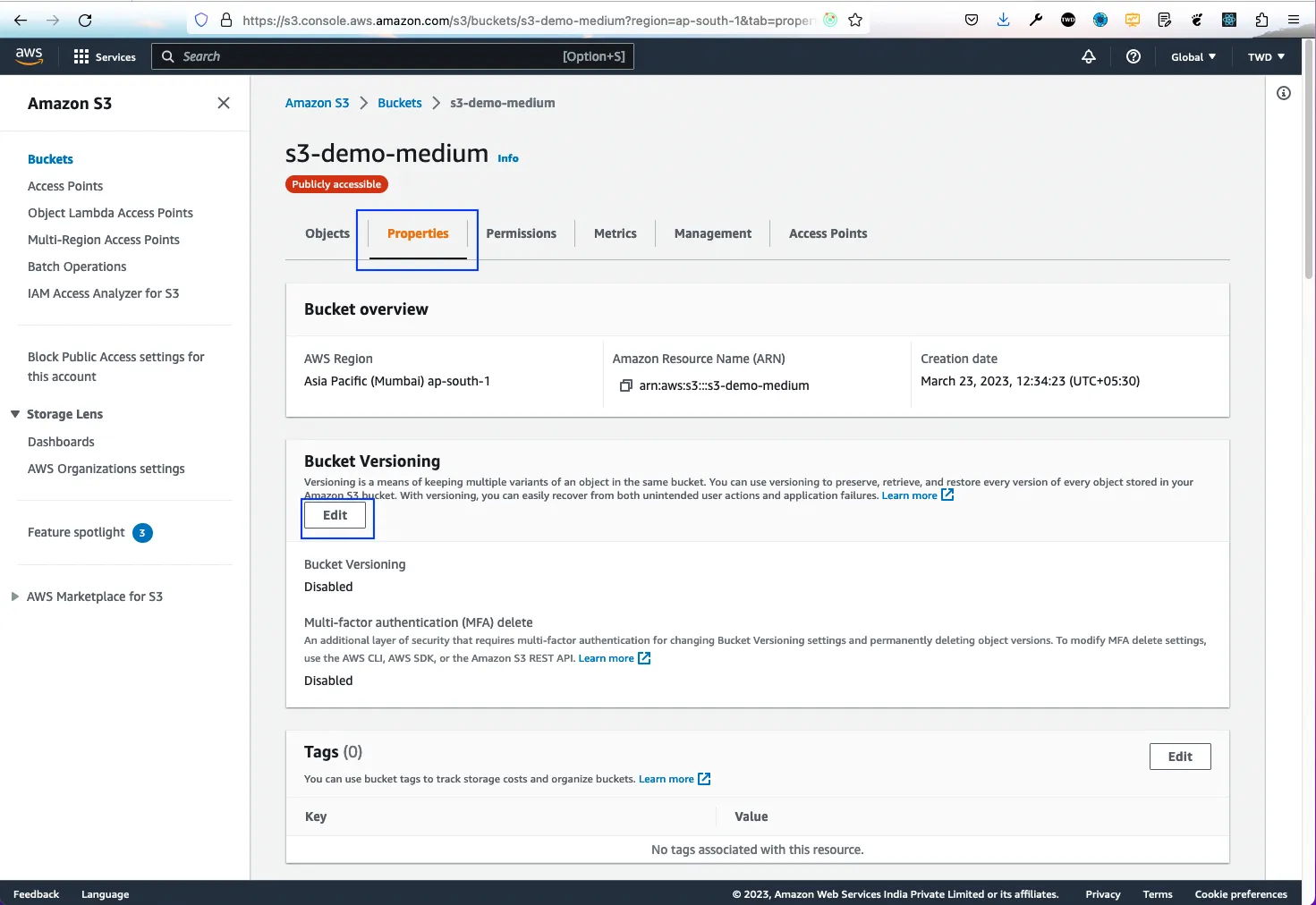
Task: Open the browser downloads arrow icon
Action: 1004,20
